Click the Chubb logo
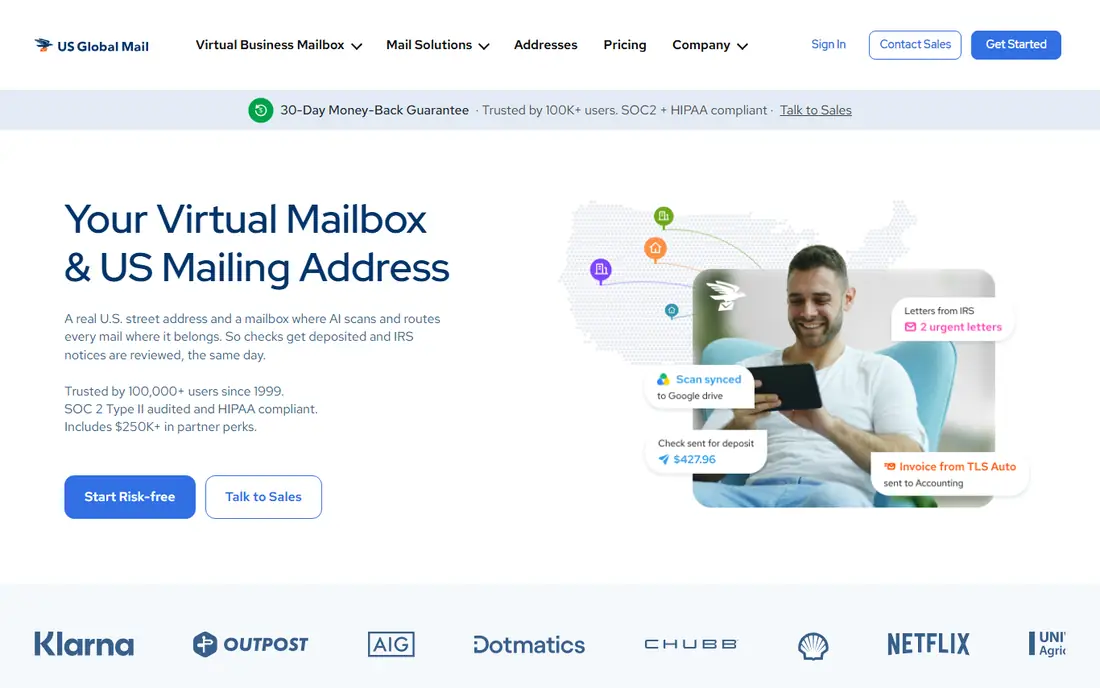 [691, 644]
